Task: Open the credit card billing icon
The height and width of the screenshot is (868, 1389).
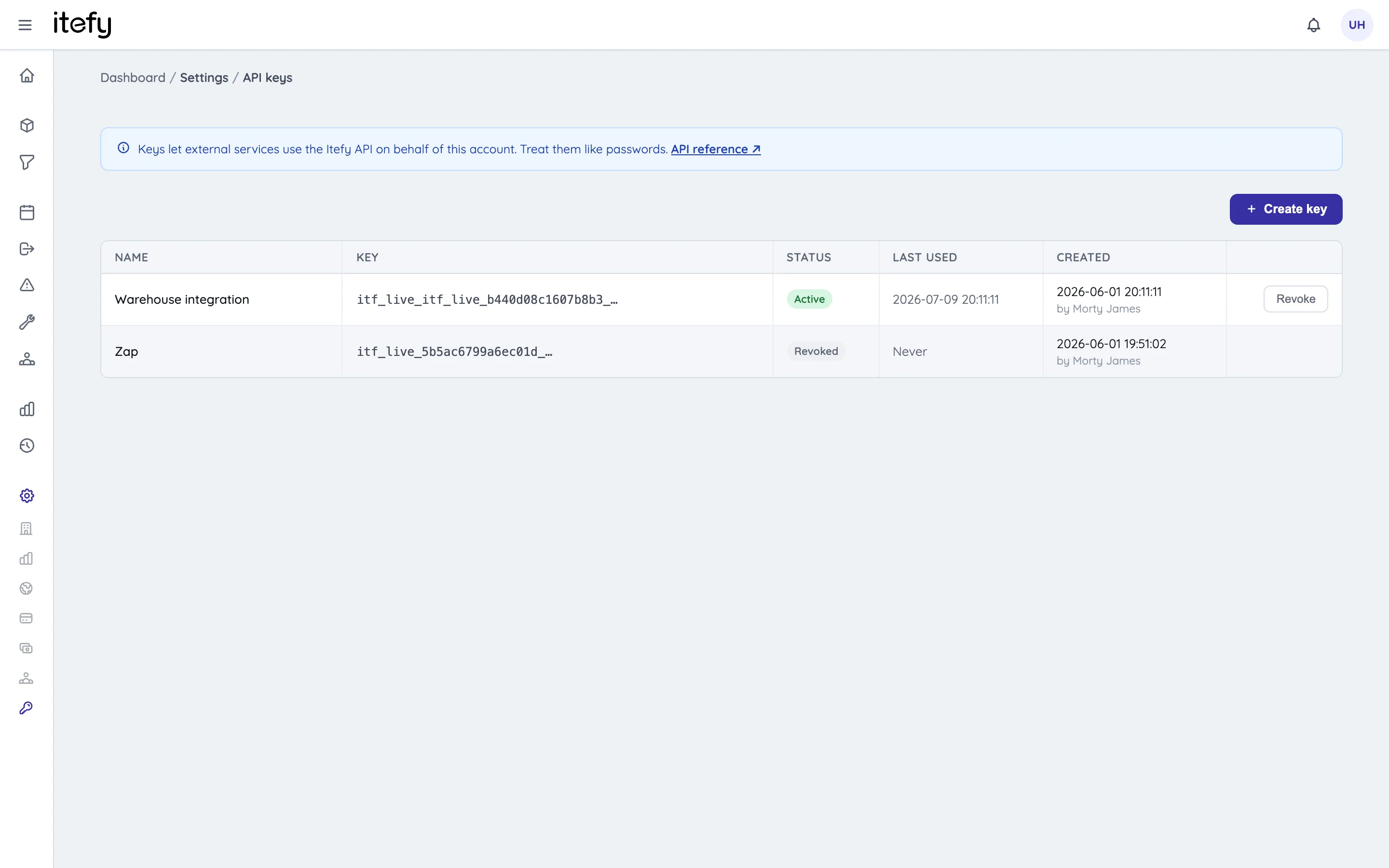Action: (x=27, y=618)
